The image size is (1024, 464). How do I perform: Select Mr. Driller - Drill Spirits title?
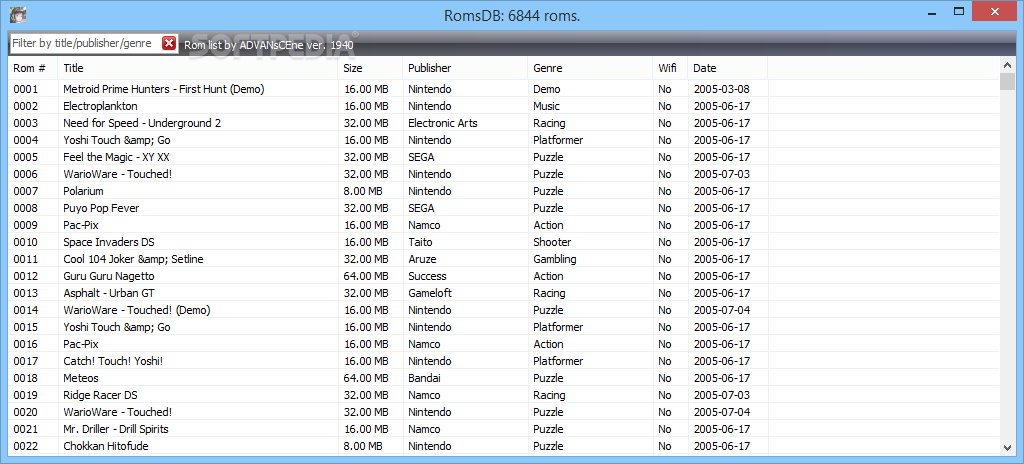click(116, 429)
